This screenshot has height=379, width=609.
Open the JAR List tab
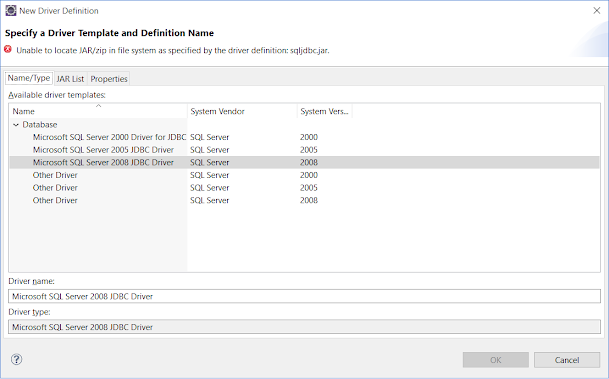[70, 79]
